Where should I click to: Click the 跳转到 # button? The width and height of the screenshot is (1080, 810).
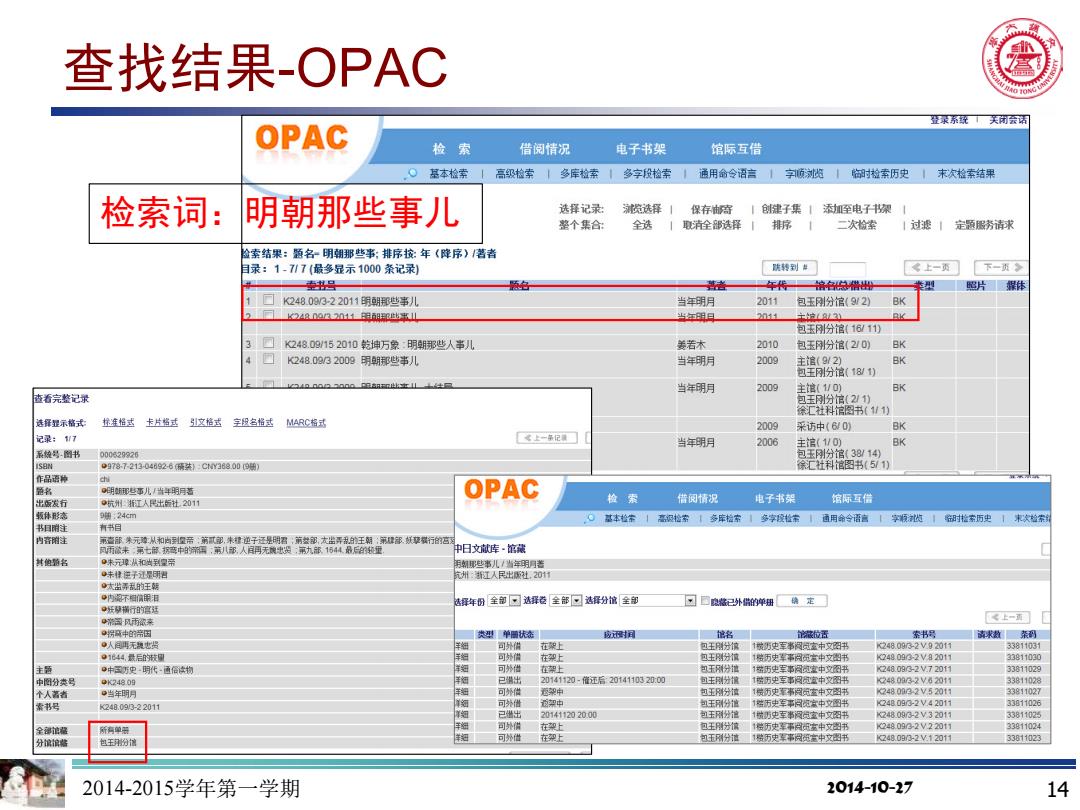tap(789, 267)
